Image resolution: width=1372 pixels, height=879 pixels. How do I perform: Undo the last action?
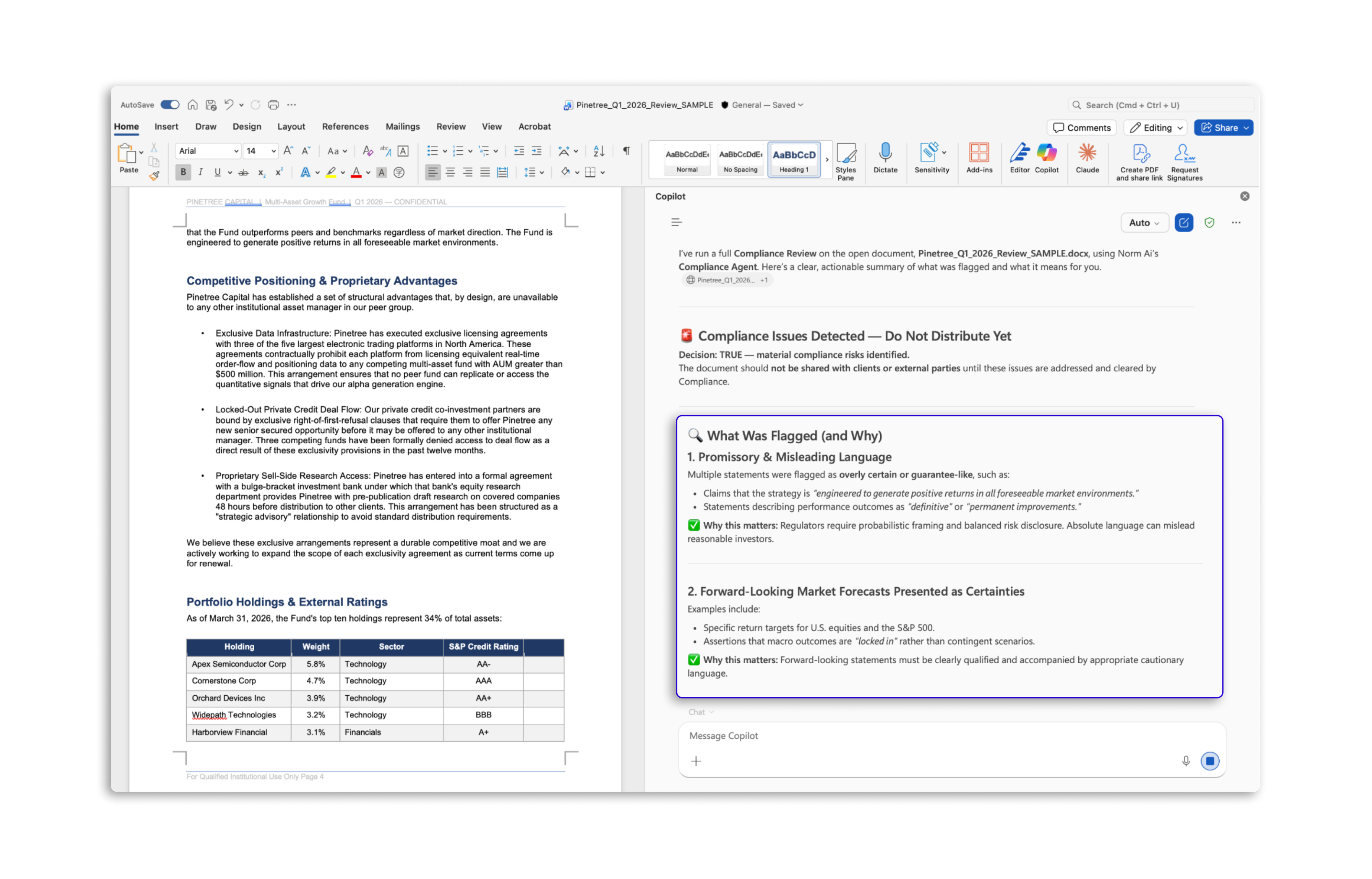[229, 105]
